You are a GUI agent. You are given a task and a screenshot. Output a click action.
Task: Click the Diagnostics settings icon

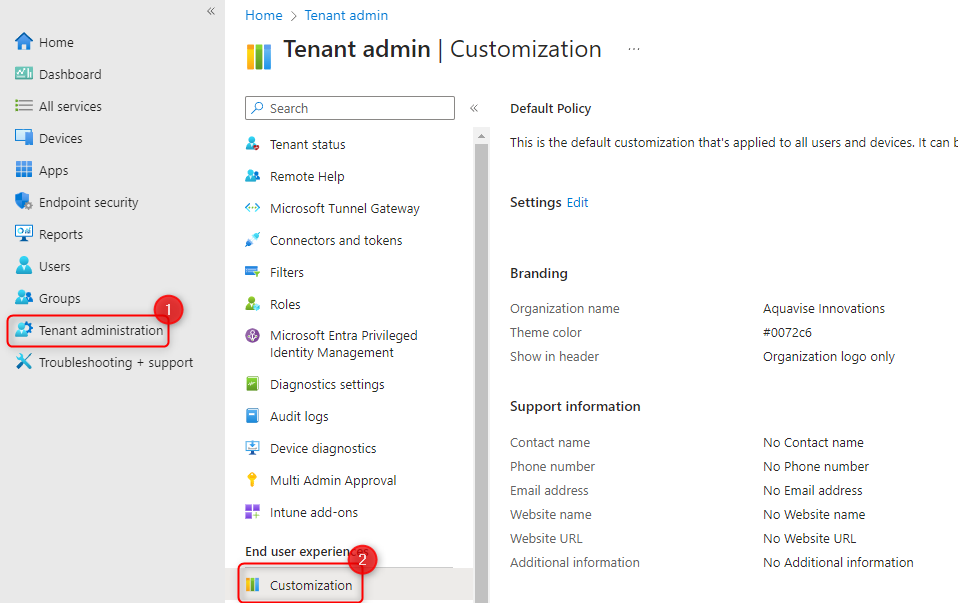[252, 384]
